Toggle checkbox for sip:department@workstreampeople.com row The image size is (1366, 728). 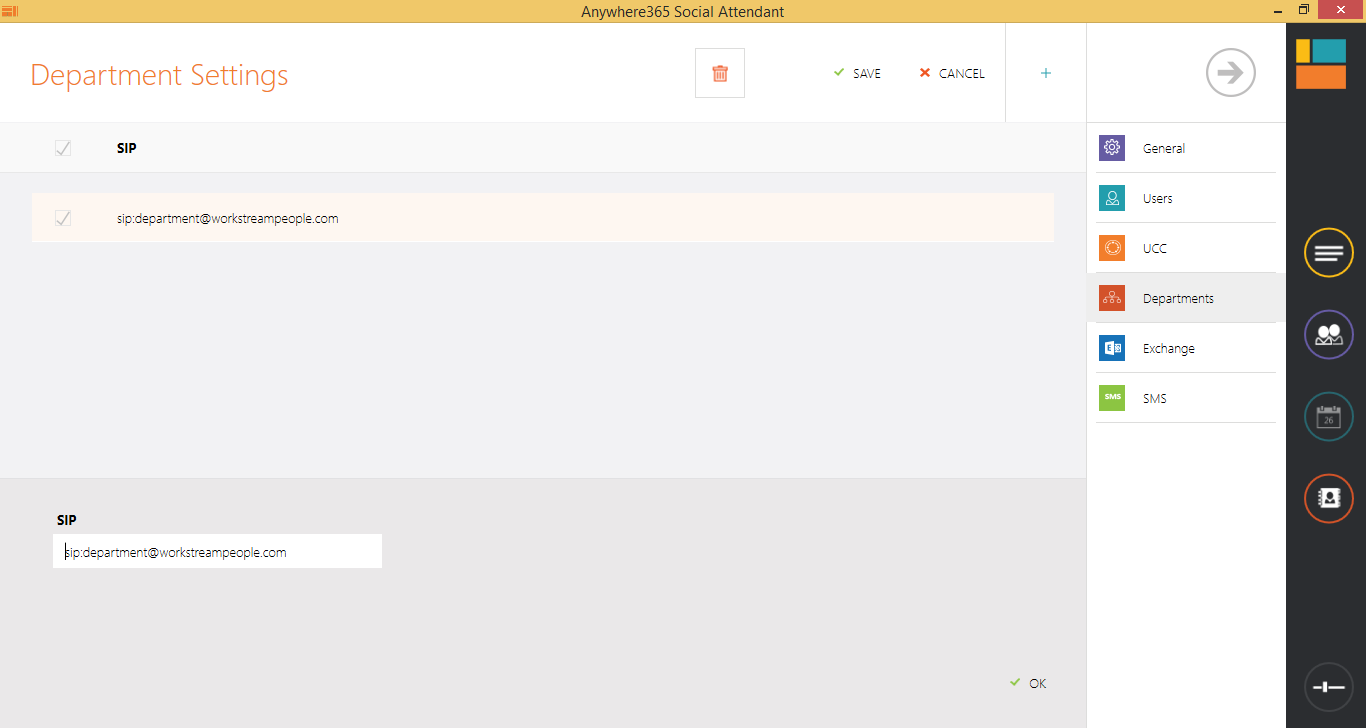(x=63, y=218)
